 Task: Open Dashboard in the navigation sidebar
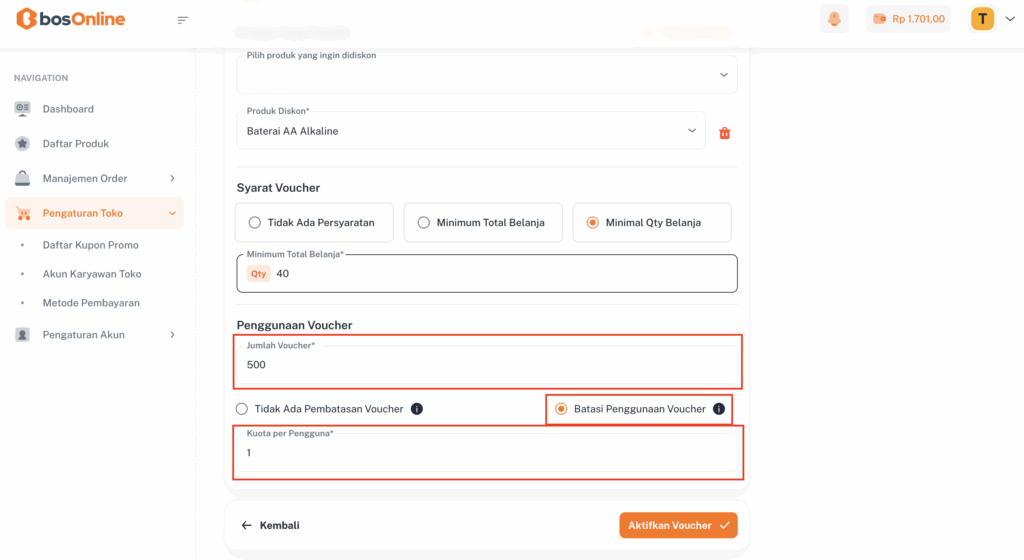(x=68, y=109)
